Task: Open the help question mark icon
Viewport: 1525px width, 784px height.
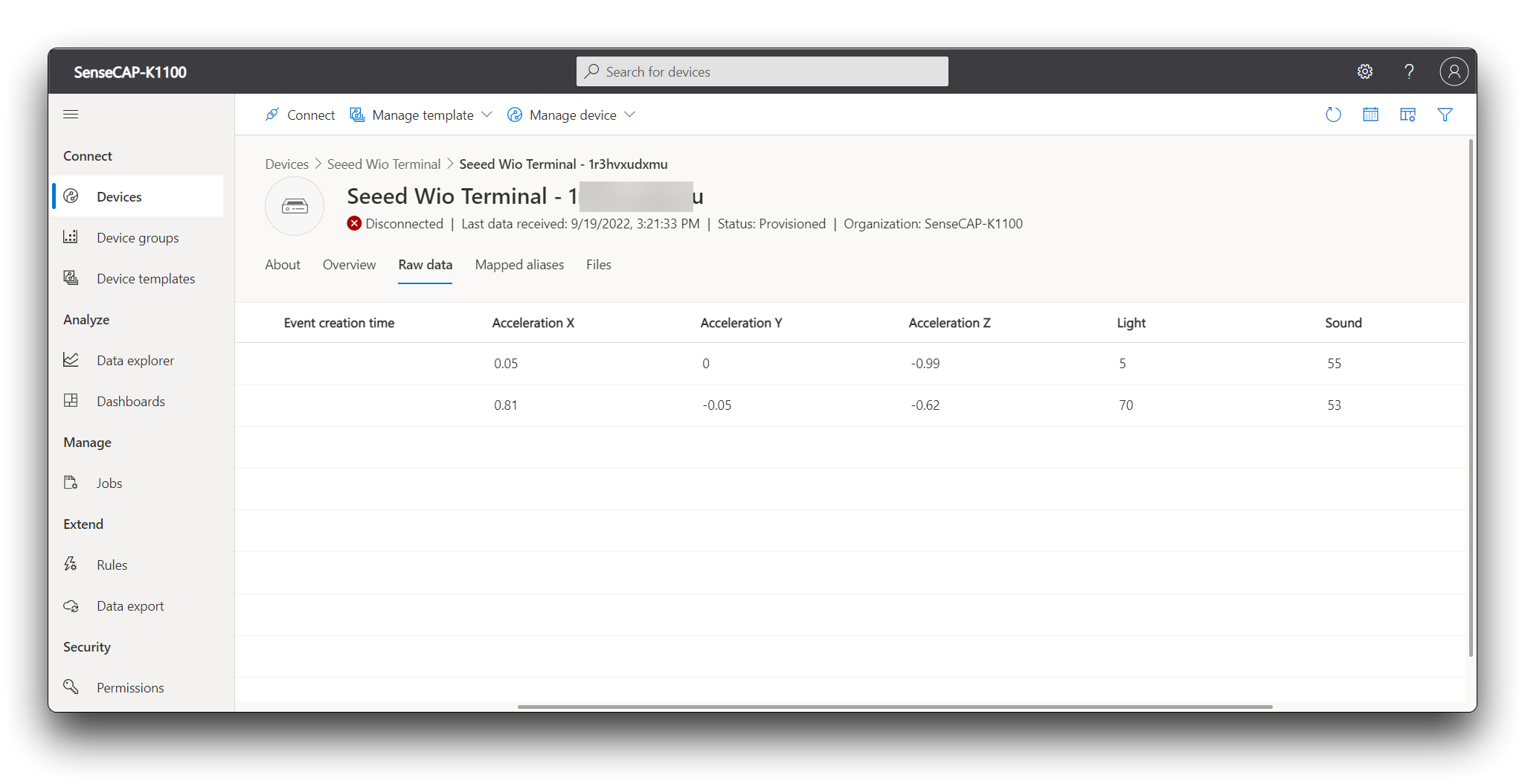Action: click(1409, 71)
